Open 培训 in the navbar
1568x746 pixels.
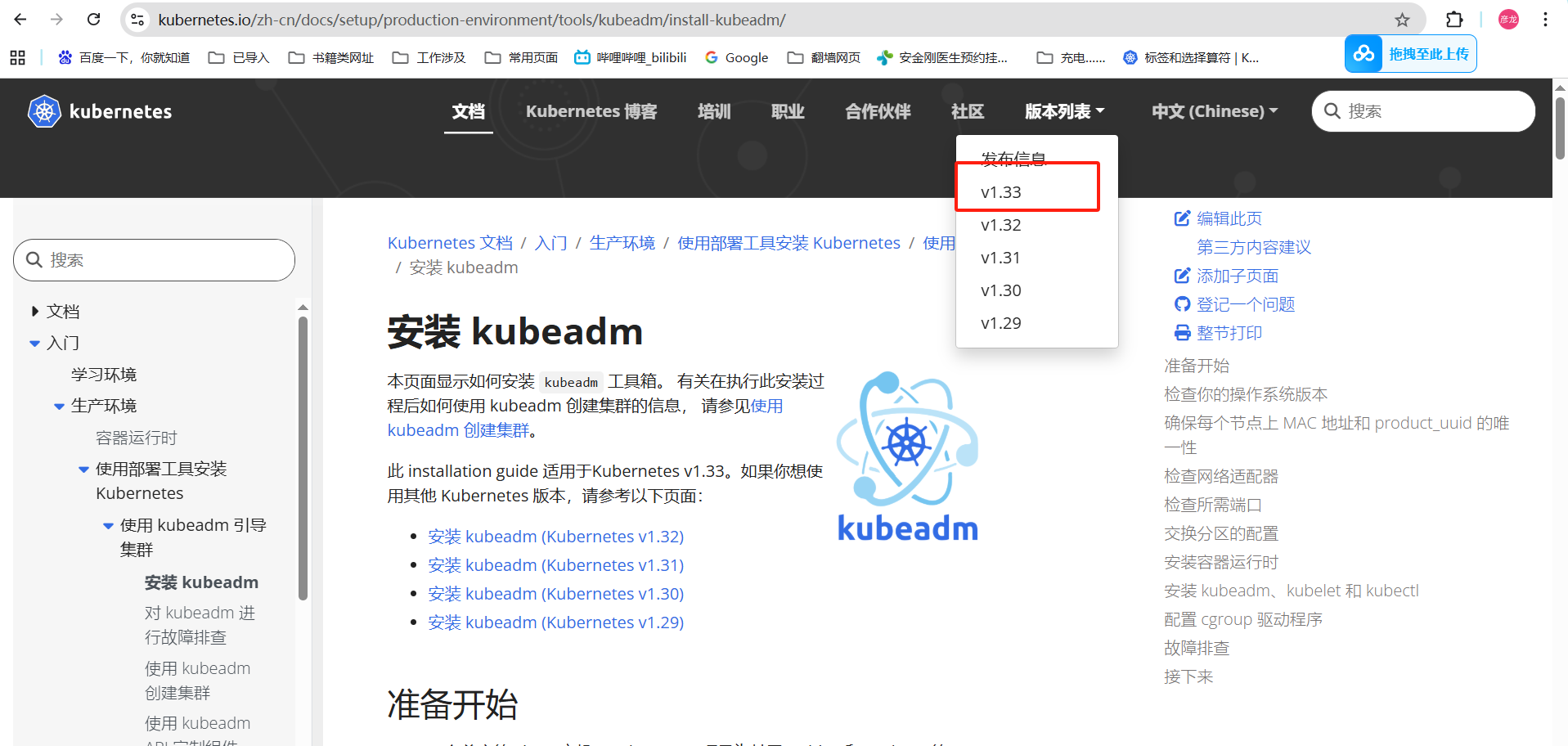coord(714,111)
